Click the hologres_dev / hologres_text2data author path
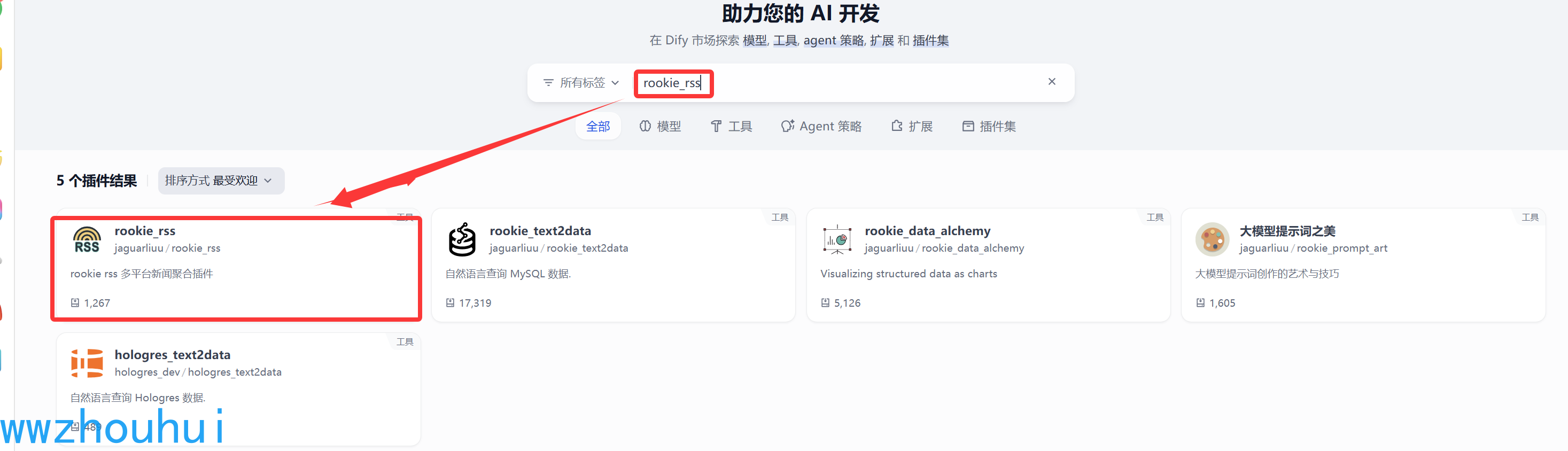 [198, 372]
